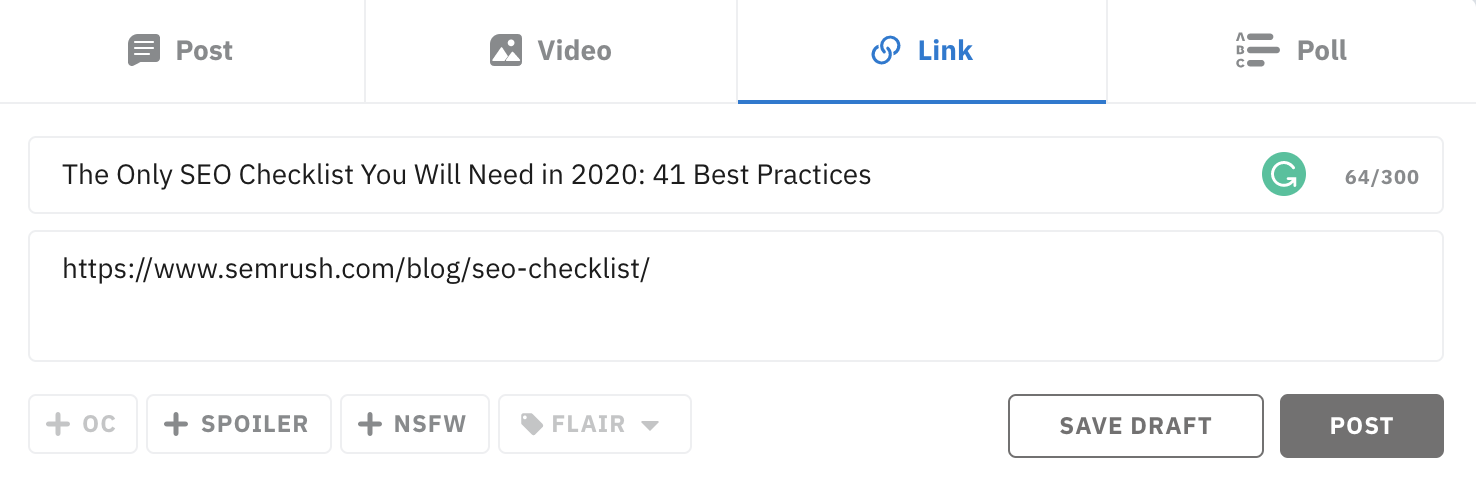Click the SAVE DRAFT button
The height and width of the screenshot is (498, 1476).
1135,426
